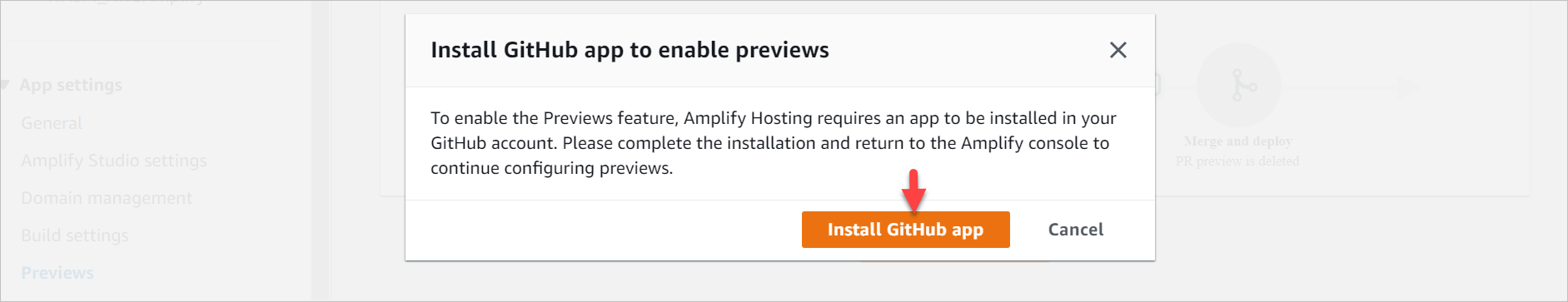Image resolution: width=1568 pixels, height=302 pixels.
Task: Click the dialog description paragraph
Action: coord(774,143)
